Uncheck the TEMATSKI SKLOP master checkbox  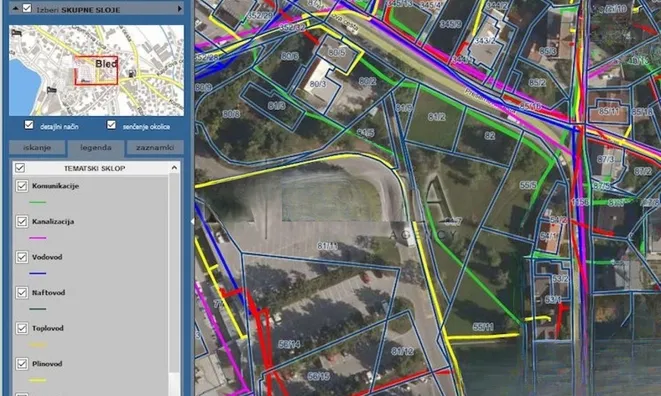20,168
